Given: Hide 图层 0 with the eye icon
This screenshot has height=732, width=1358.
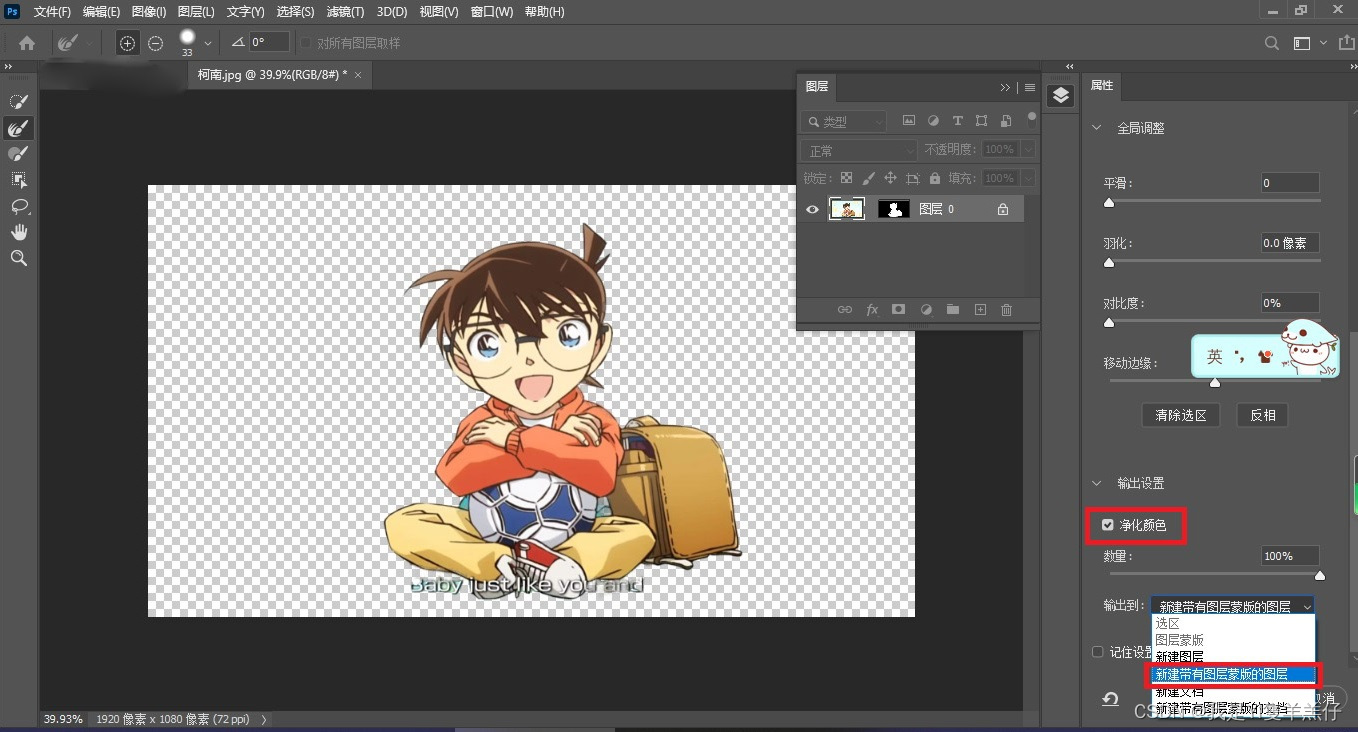Looking at the screenshot, I should [x=812, y=209].
